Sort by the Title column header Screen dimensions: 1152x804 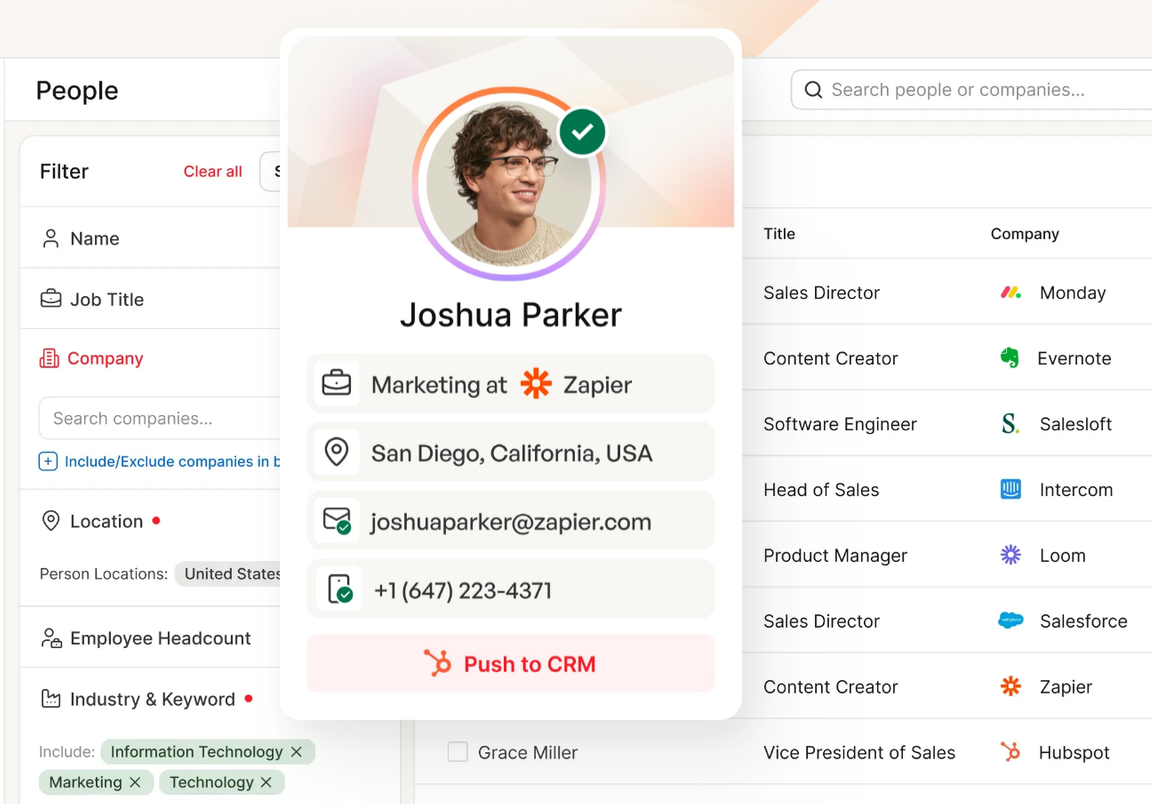pyautogui.click(x=779, y=234)
